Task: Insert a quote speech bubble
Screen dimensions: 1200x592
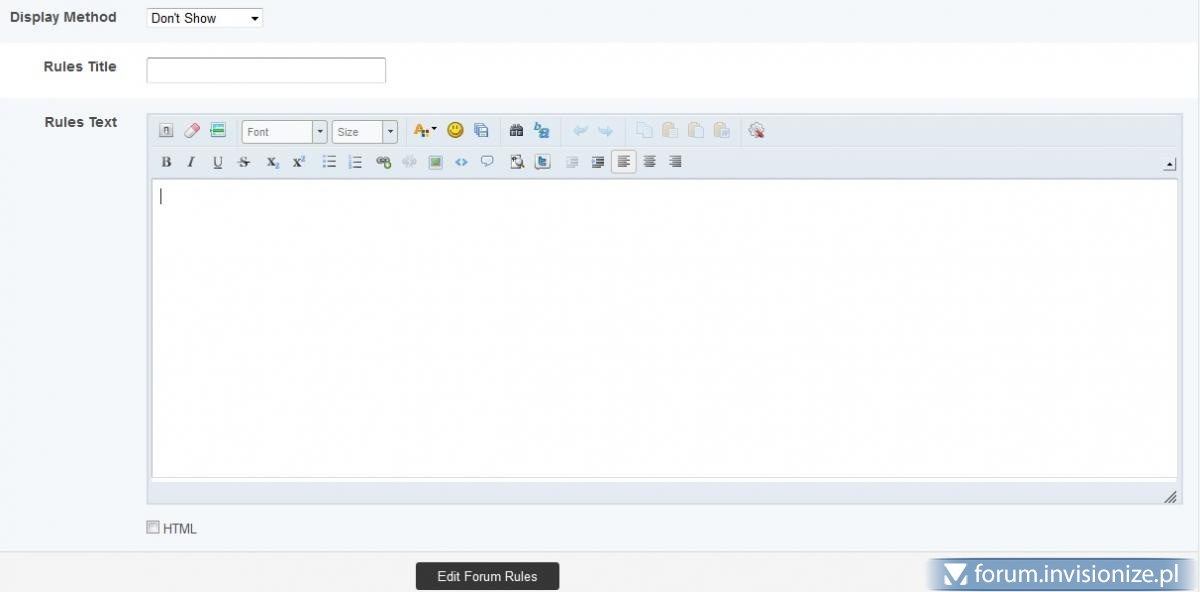Action: (487, 162)
